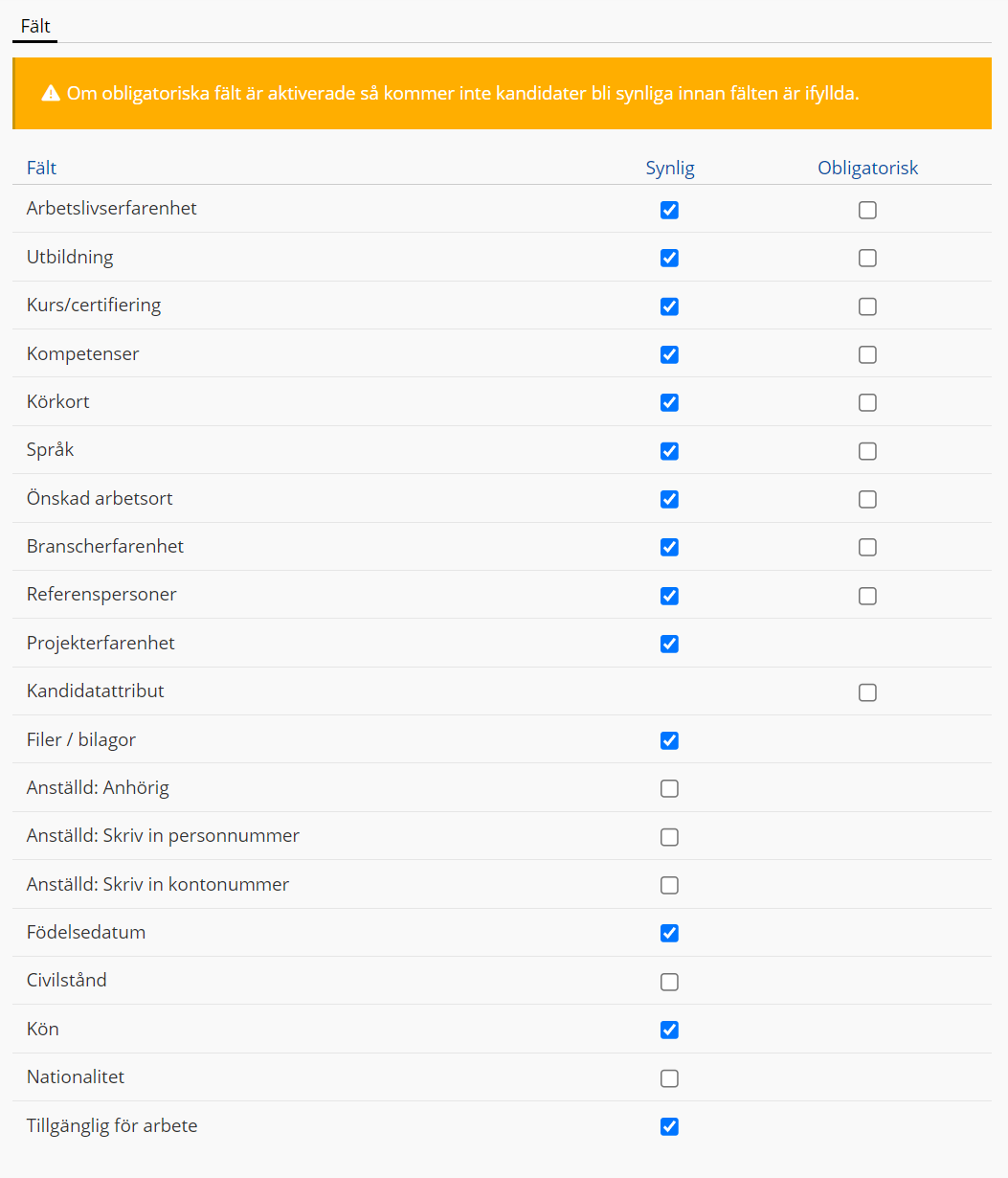Image resolution: width=1008 pixels, height=1178 pixels.
Task: Enable Obligatorisk for Utbildning
Action: click(x=867, y=258)
